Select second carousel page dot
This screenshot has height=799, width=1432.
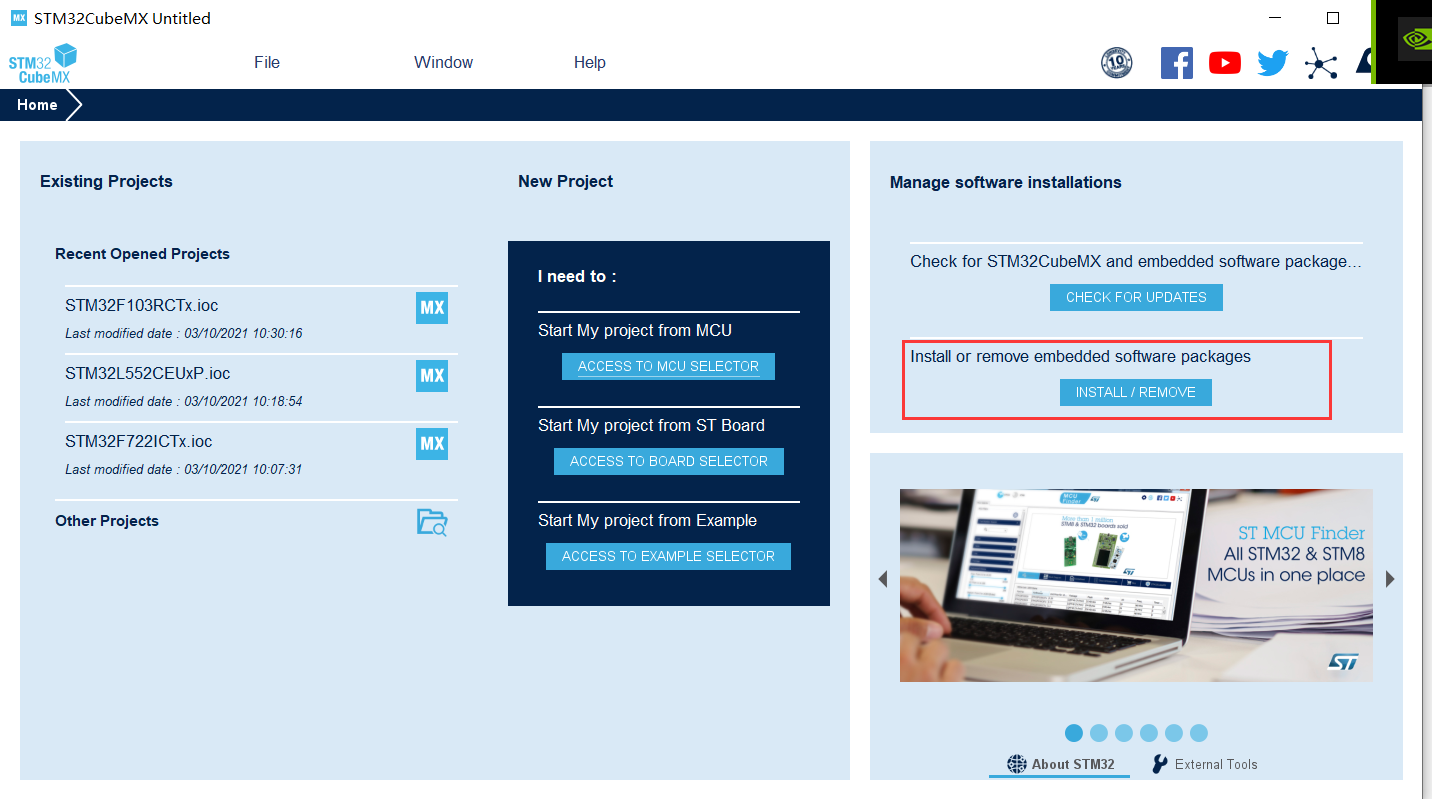[1099, 733]
